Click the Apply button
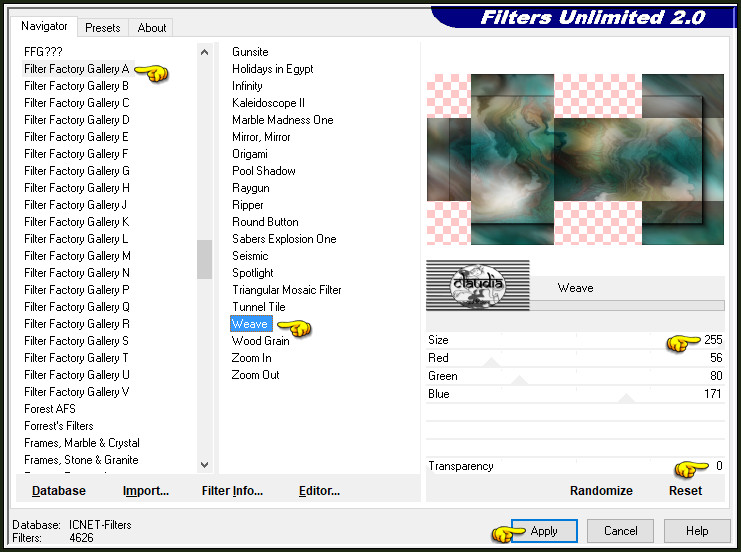This screenshot has height=552, width=741. click(544, 531)
